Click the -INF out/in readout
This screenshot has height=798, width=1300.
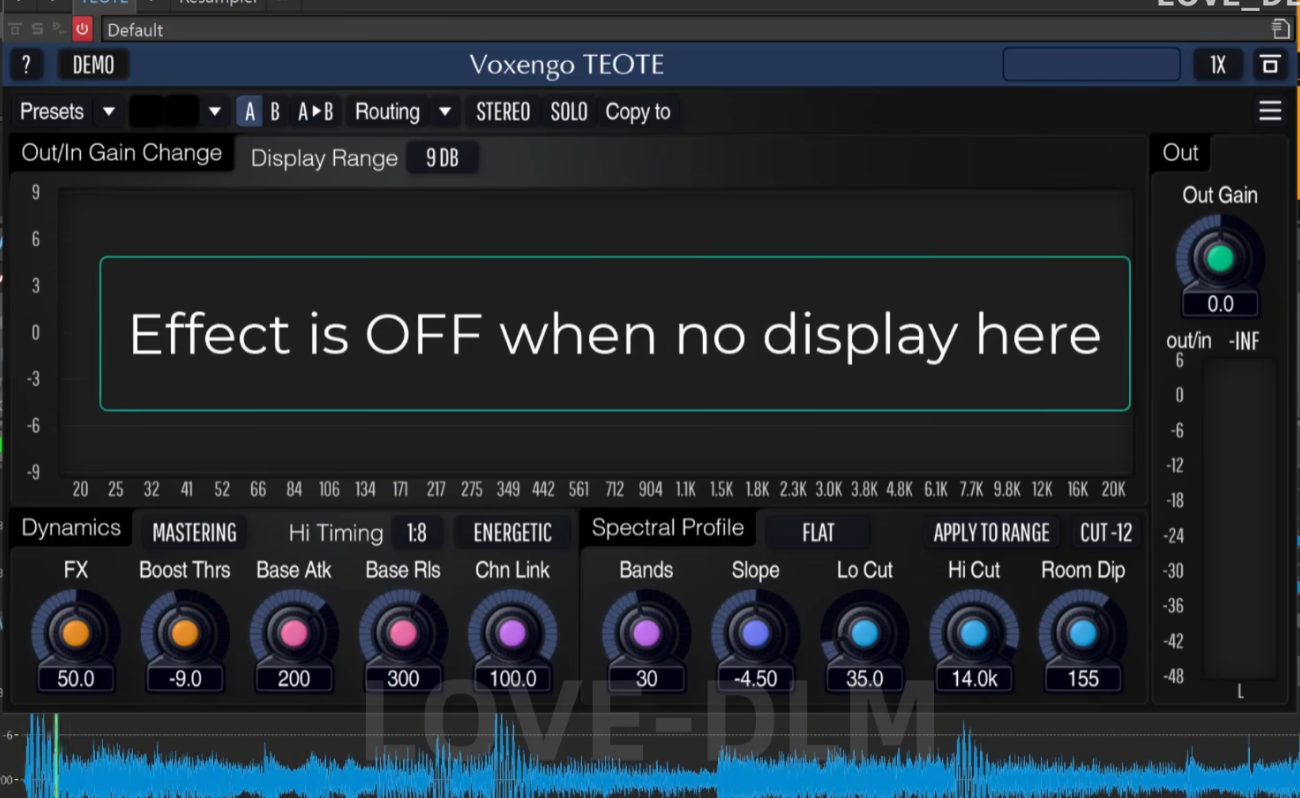[x=1244, y=342]
